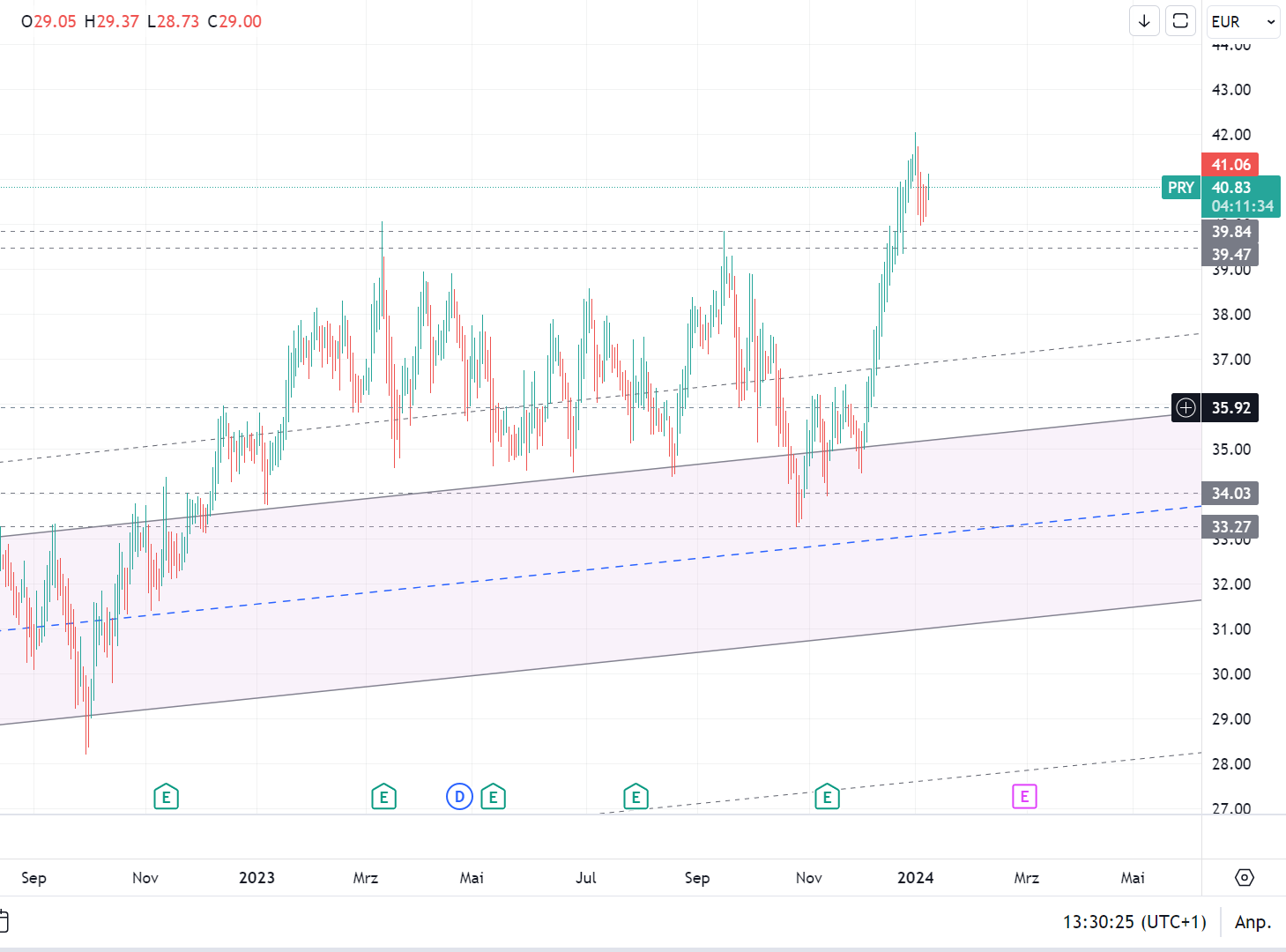1286x952 pixels.
Task: Open the EUR currency dropdown
Action: tap(1242, 21)
